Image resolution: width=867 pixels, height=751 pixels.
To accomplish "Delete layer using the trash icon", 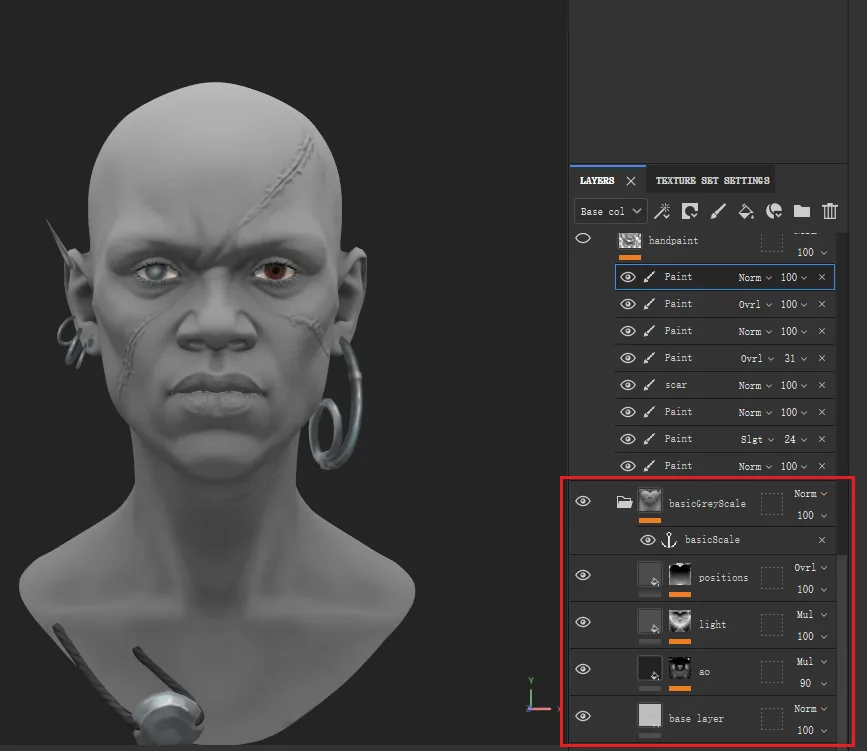I will (x=829, y=211).
